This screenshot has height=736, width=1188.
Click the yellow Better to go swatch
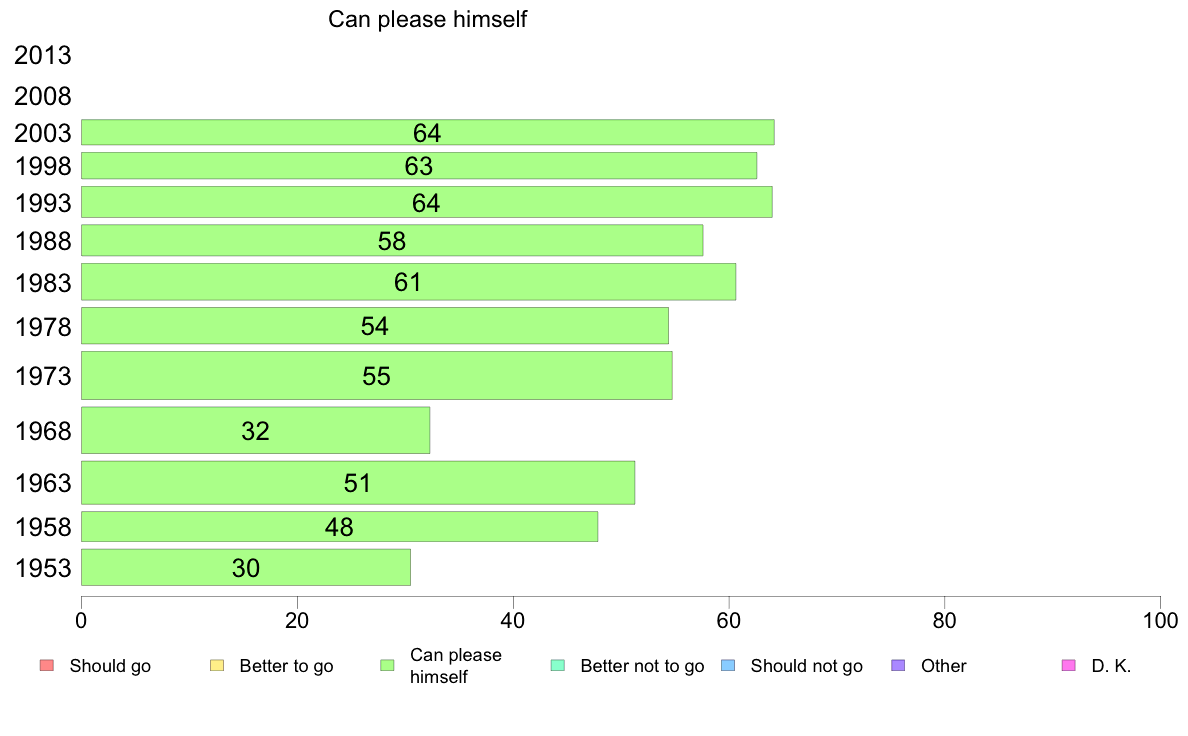tap(217, 666)
